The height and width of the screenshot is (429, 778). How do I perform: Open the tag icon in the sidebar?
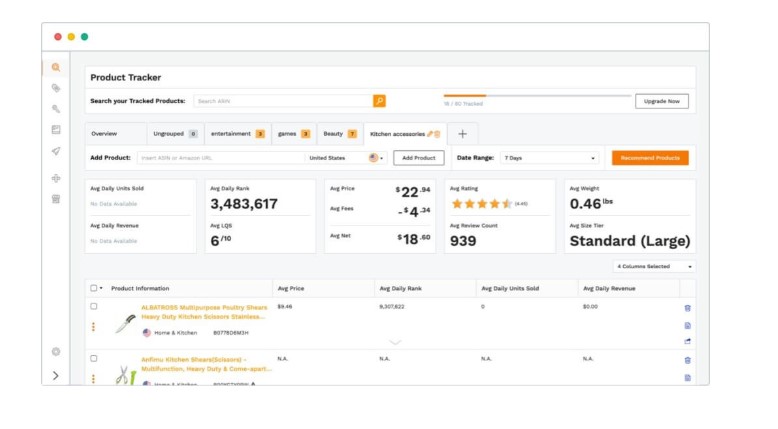click(x=56, y=88)
